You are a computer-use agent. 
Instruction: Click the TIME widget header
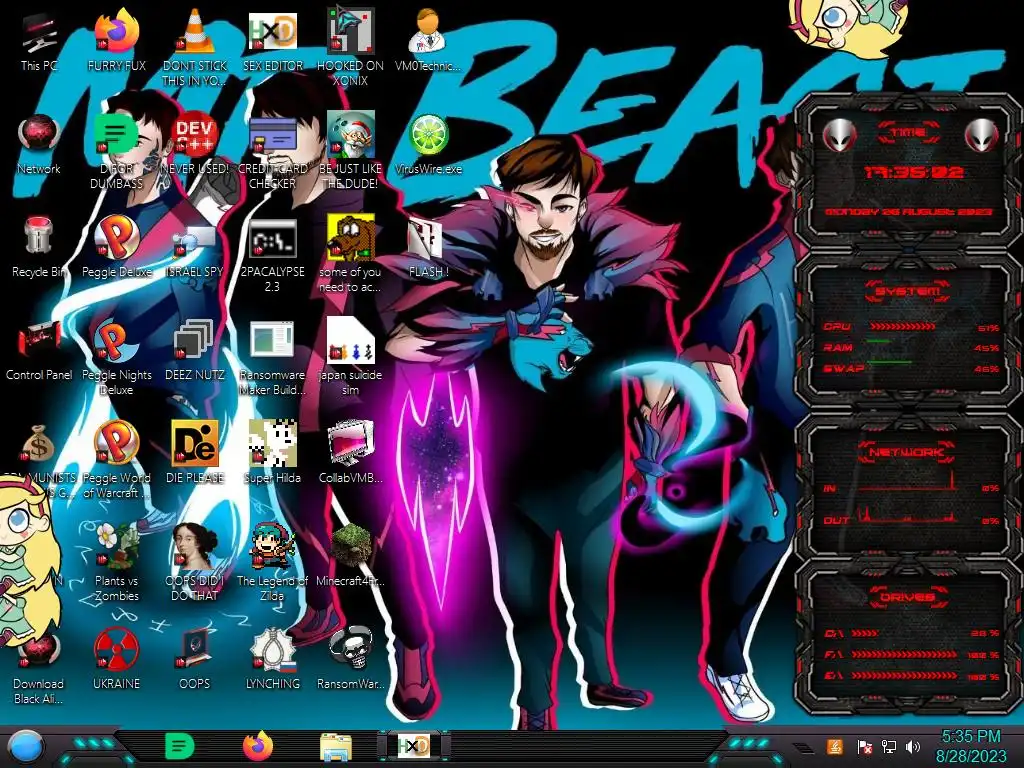pos(908,133)
